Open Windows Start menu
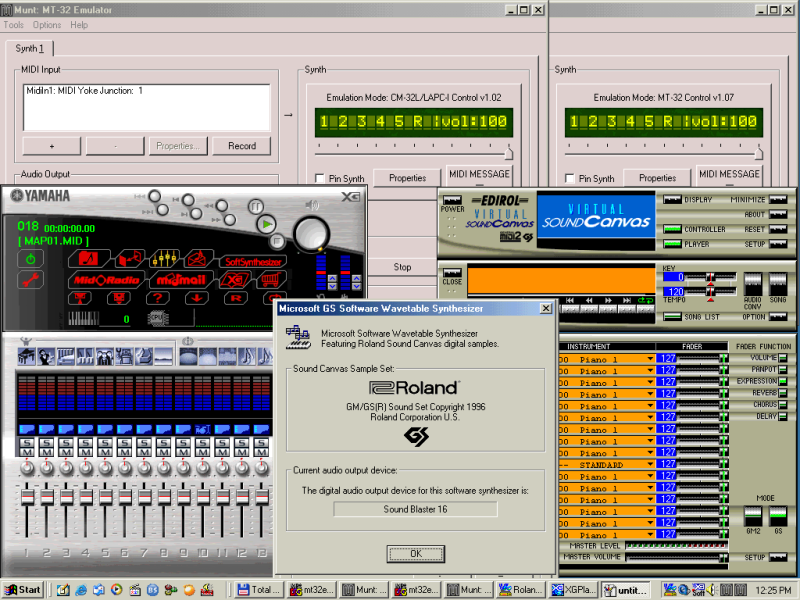800x600 pixels. [x=22, y=590]
